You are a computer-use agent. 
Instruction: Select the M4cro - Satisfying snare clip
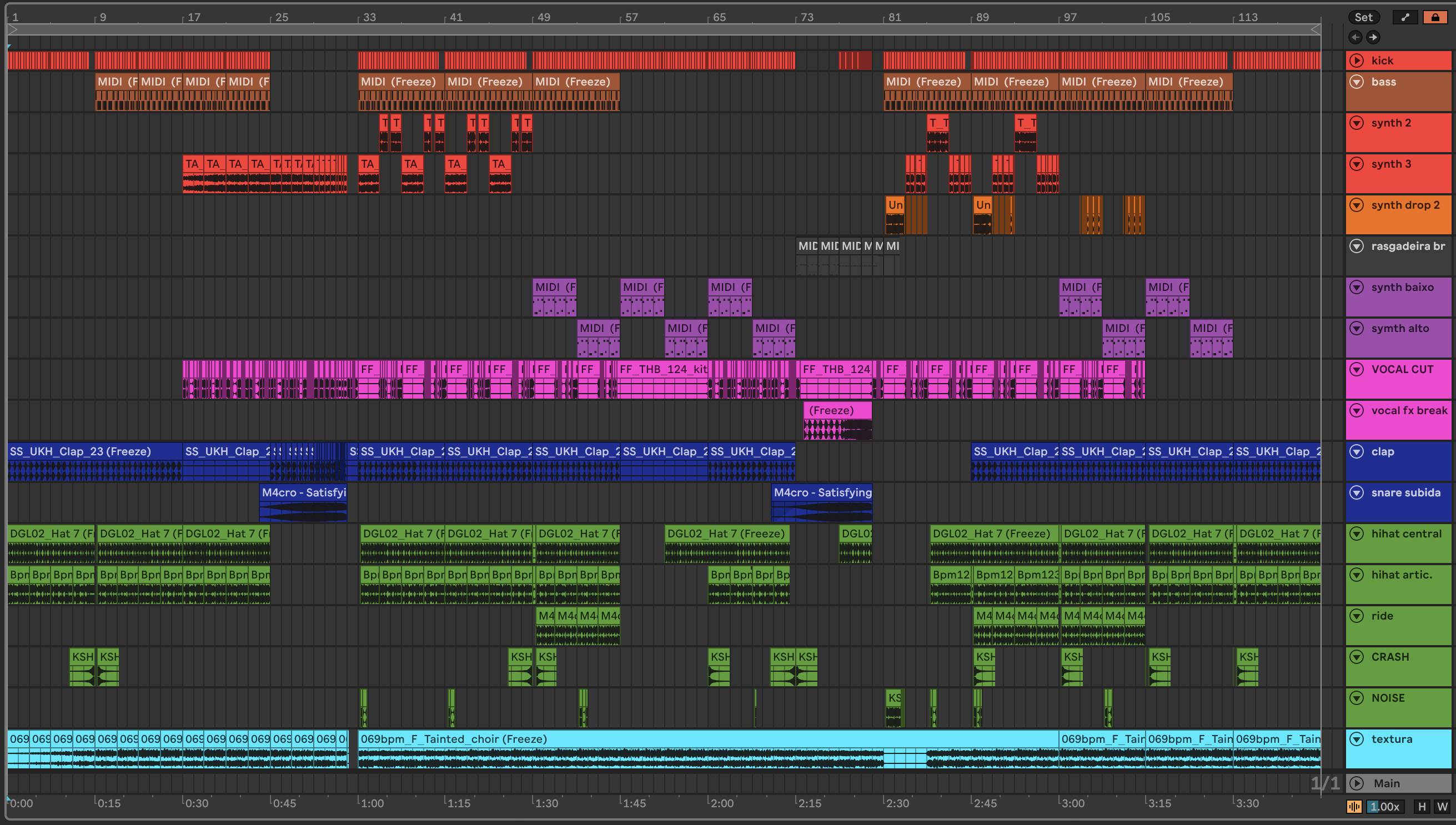click(821, 492)
